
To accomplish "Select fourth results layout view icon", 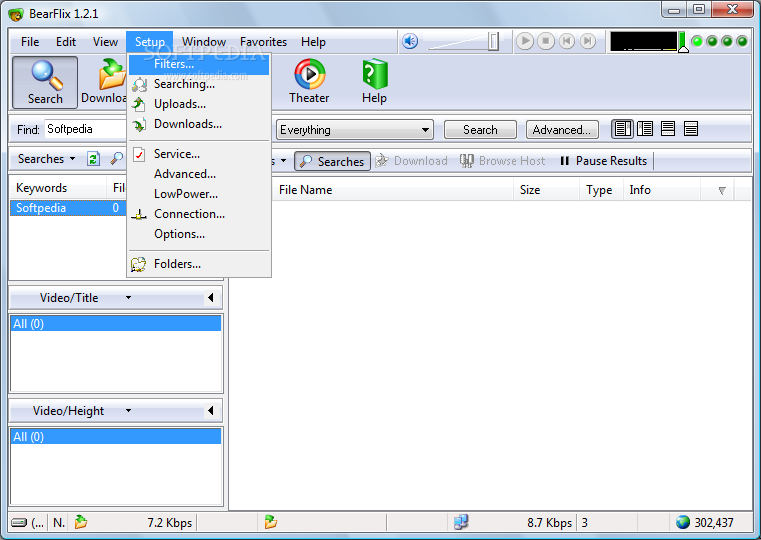I will pos(691,129).
